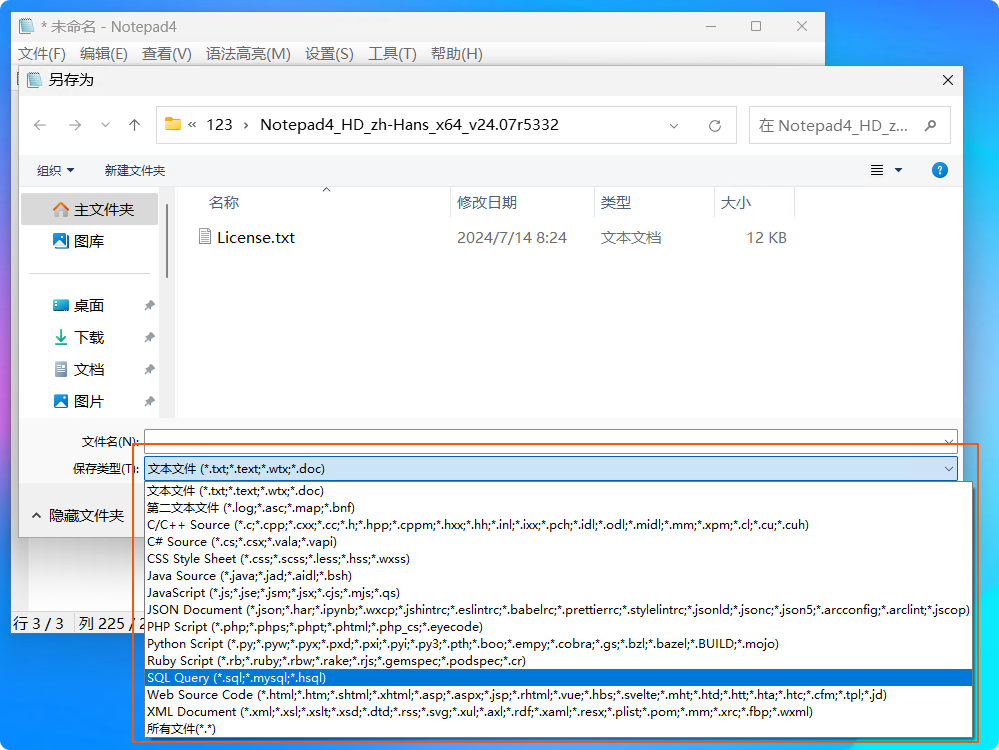Screen dimensions: 999x750
Task: Open 帮助(H) menu in Notepad4
Action: pos(457,54)
